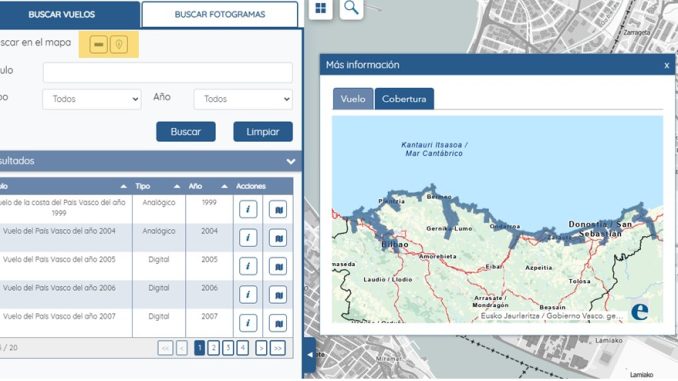Collapse the side panel with arrow handle

(x=310, y=355)
